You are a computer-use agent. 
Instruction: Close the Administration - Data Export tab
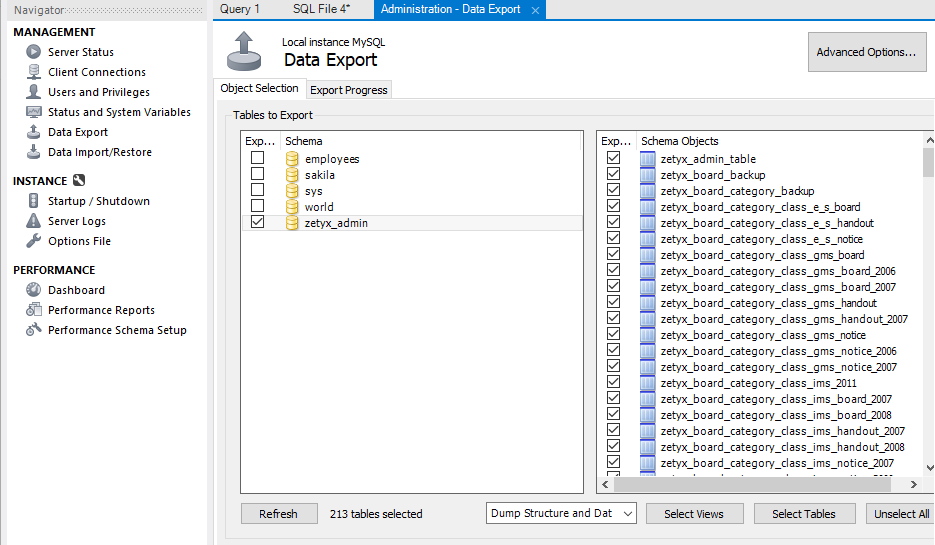[x=535, y=10]
